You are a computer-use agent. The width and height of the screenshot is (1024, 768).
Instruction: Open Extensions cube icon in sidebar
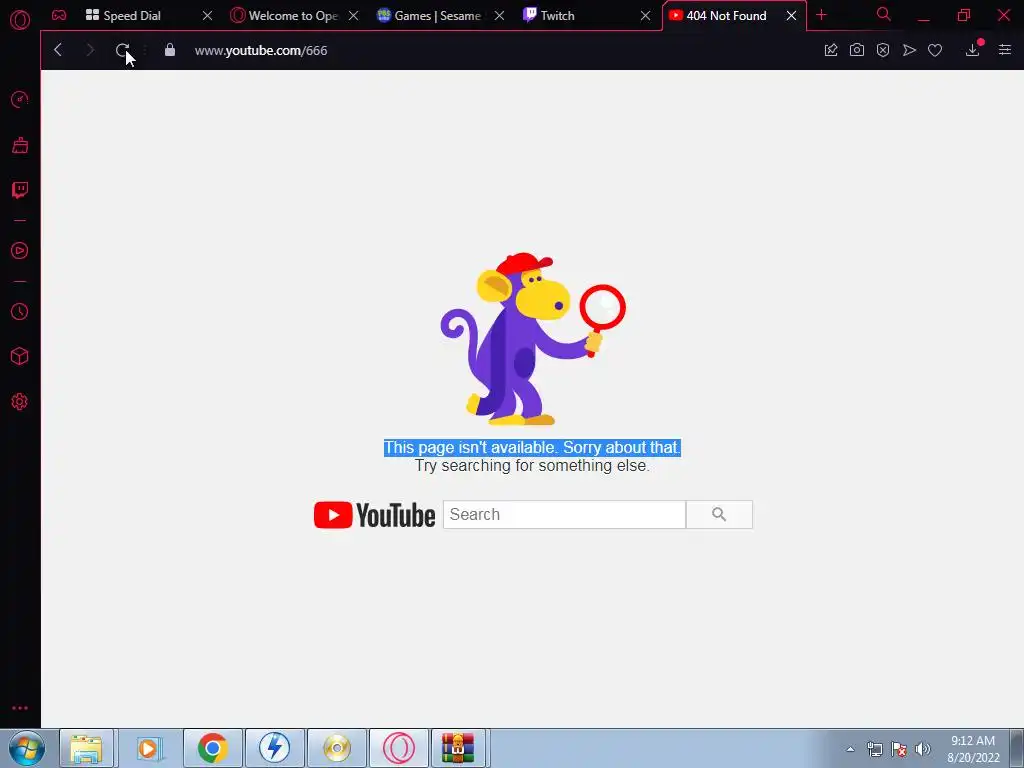pyautogui.click(x=20, y=356)
